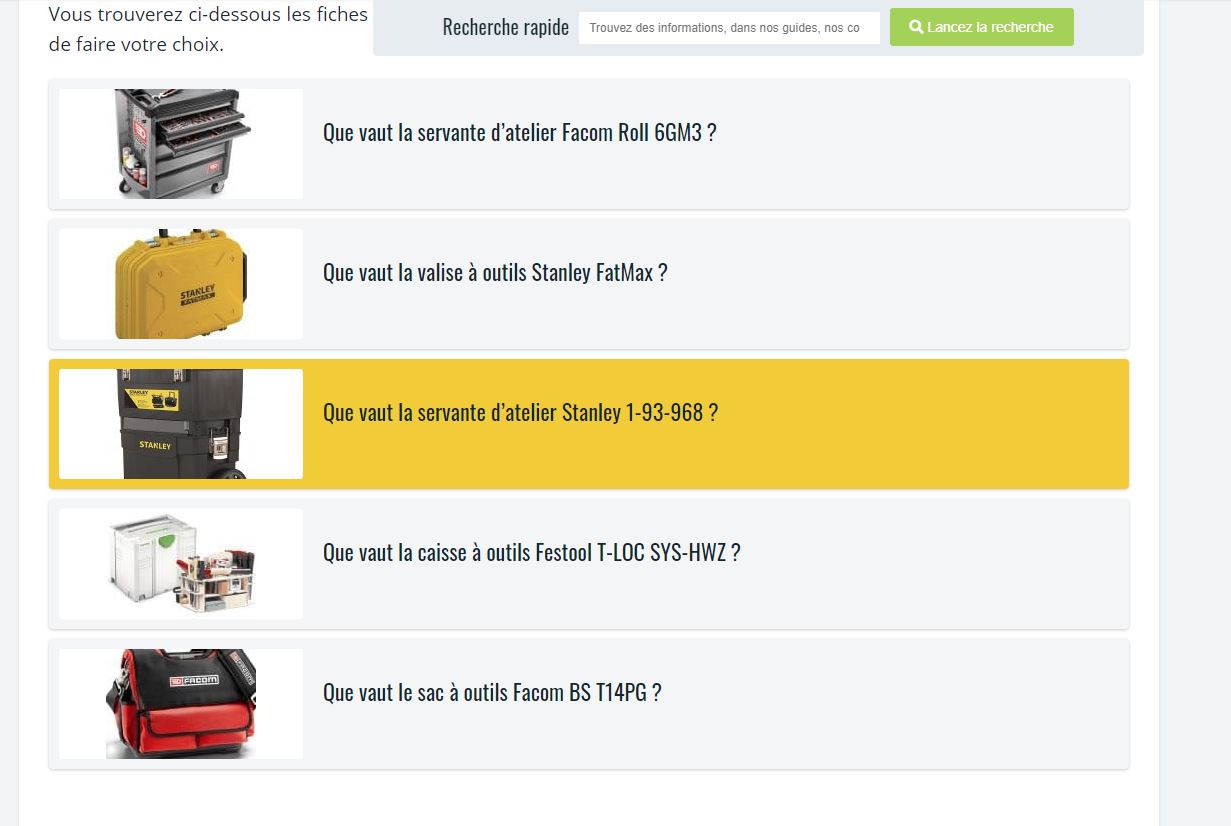Viewport: 1231px width, 826px height.
Task: Click the quick search input field
Action: pos(729,28)
